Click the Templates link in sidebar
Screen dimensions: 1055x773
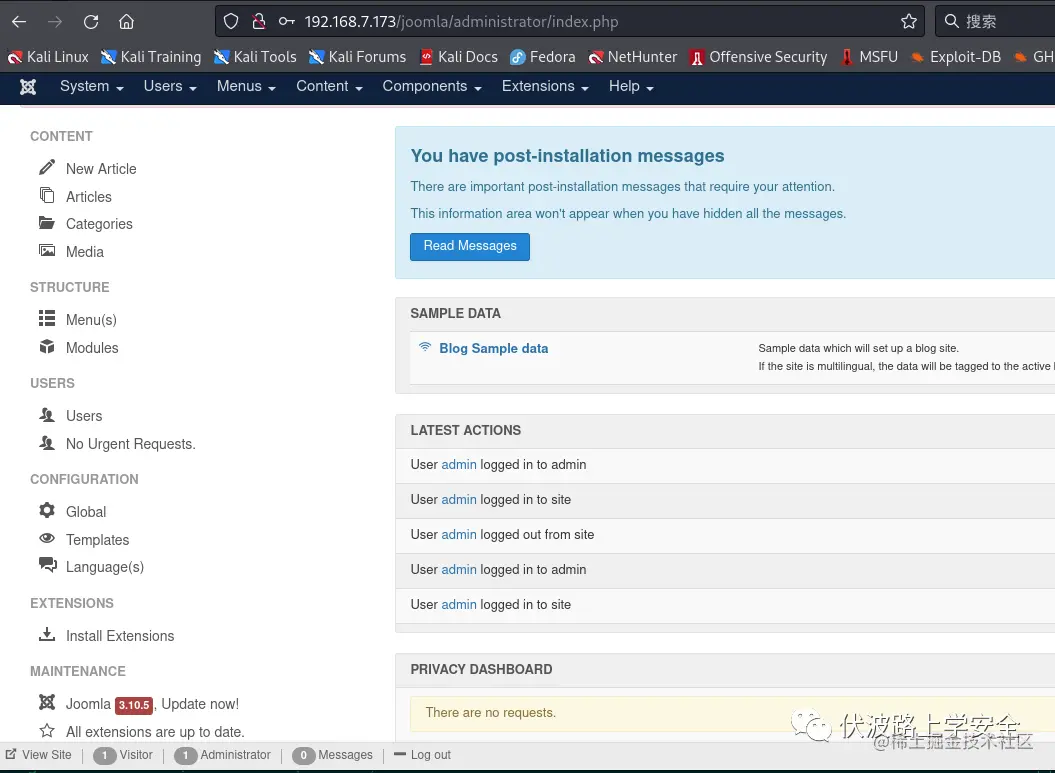98,540
